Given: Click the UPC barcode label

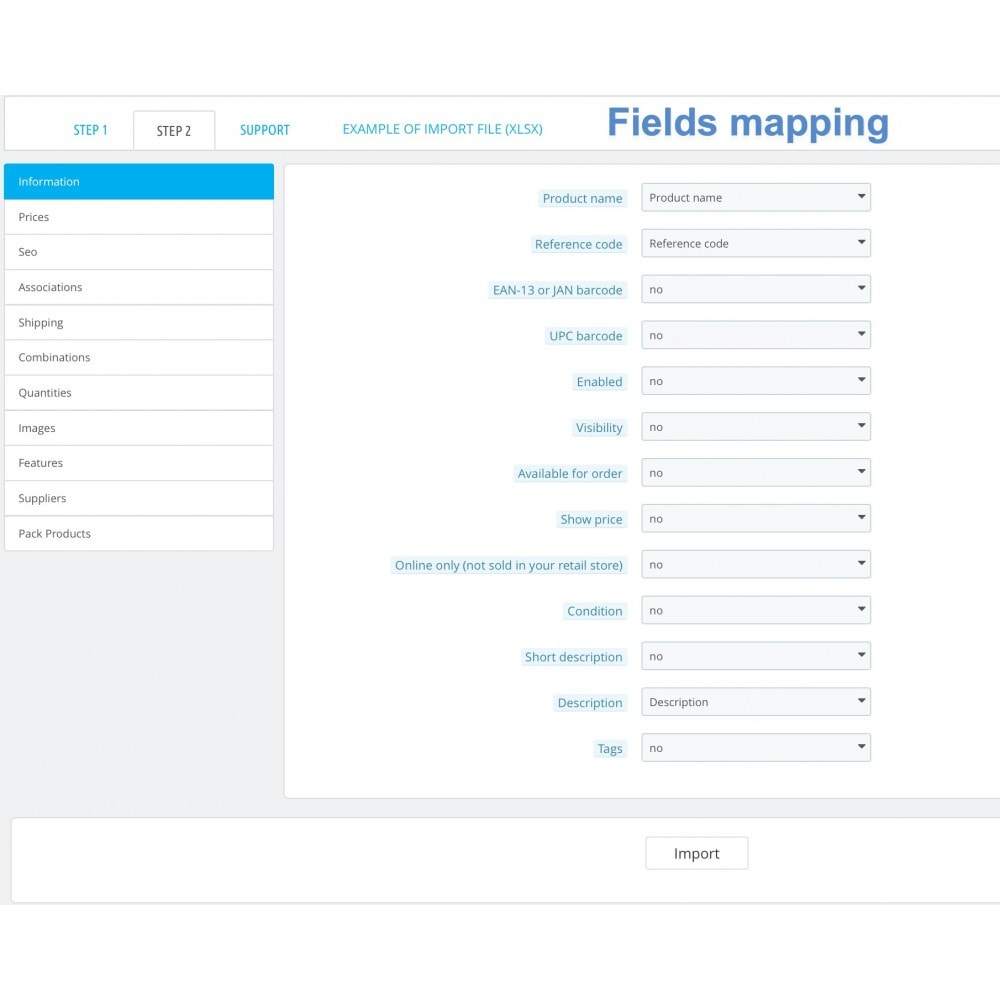Looking at the screenshot, I should pos(585,336).
